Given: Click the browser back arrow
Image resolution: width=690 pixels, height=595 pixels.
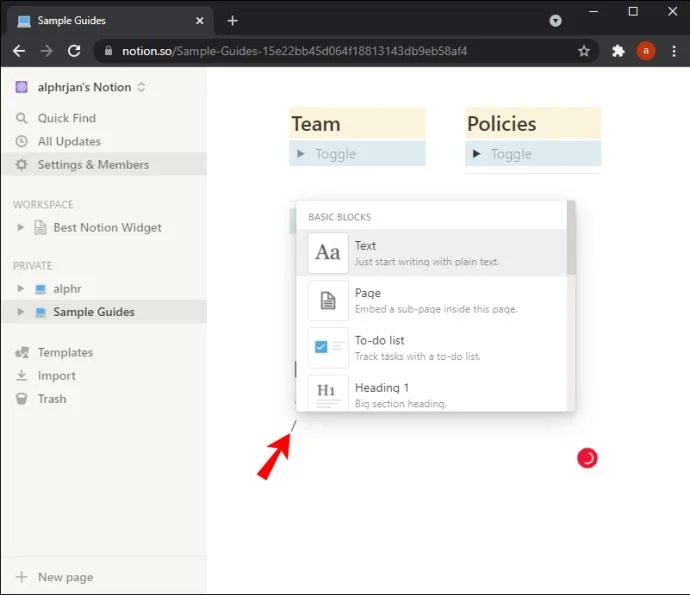Looking at the screenshot, I should pyautogui.click(x=19, y=51).
